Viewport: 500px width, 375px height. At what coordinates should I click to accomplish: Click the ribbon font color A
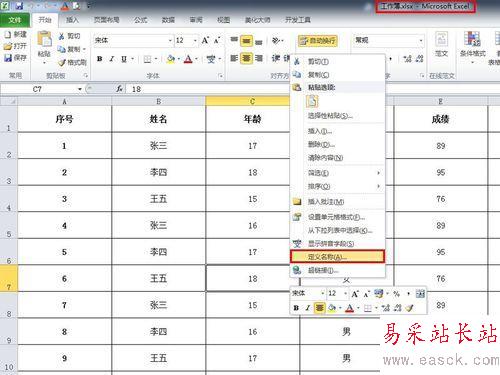point(188,59)
